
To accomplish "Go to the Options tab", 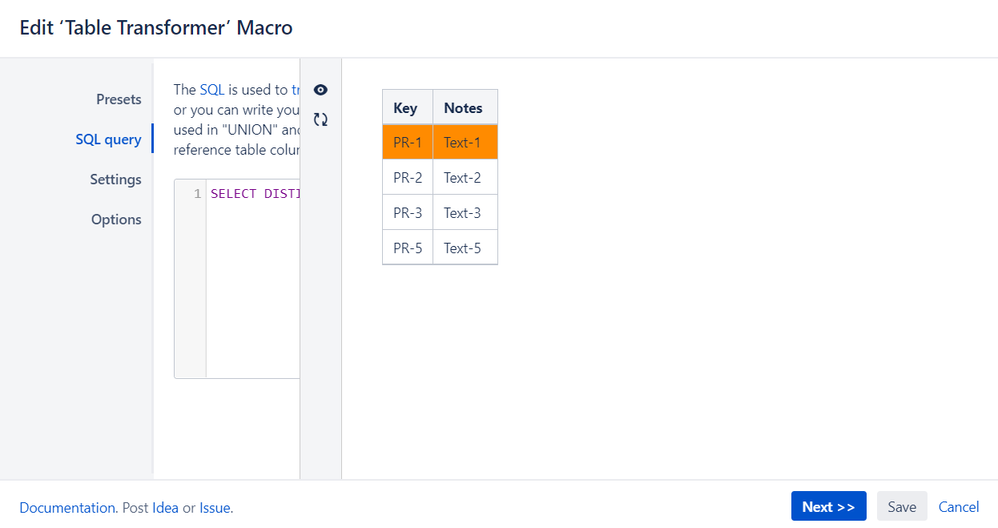I will click(116, 219).
